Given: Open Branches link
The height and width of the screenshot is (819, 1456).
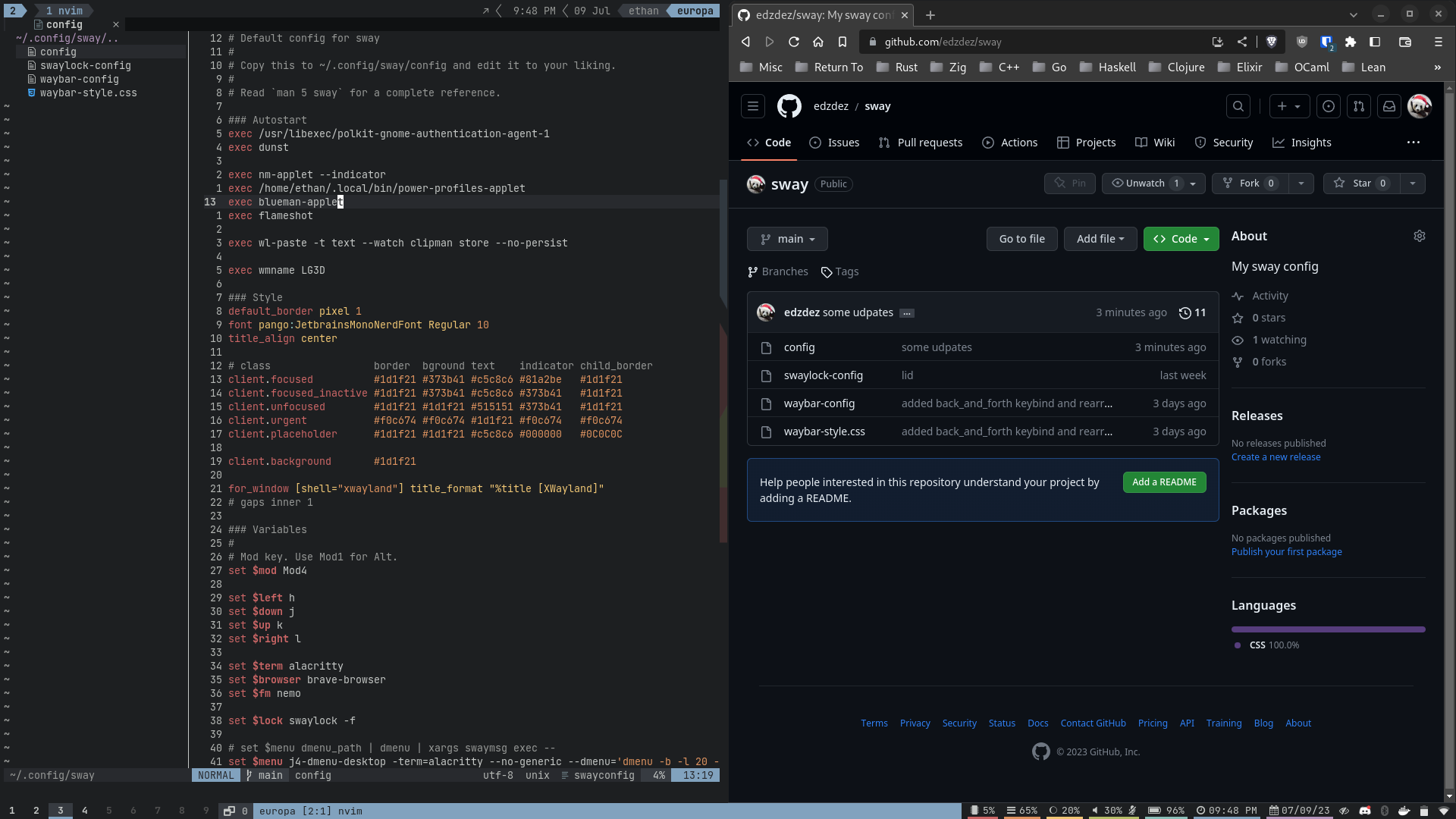Looking at the screenshot, I should 778,271.
